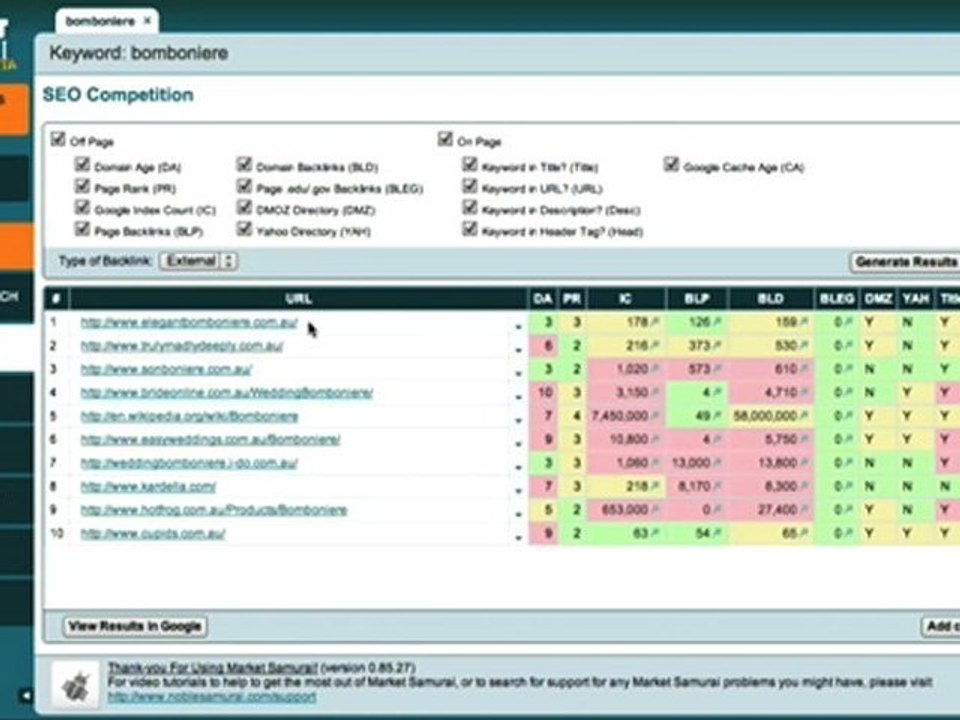Click the arrow icon beside IC value 216

click(654, 346)
